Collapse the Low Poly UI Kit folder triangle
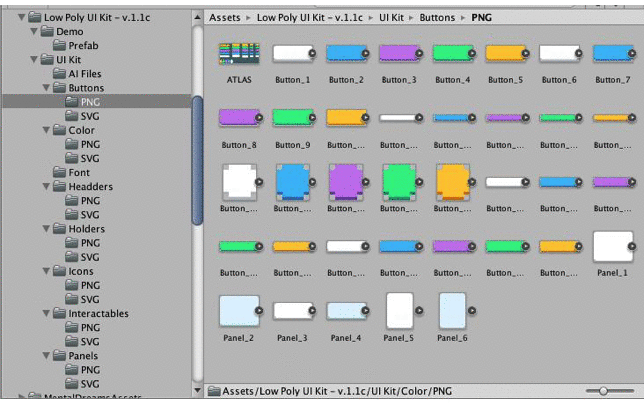This screenshot has width=644, height=403. [21, 18]
